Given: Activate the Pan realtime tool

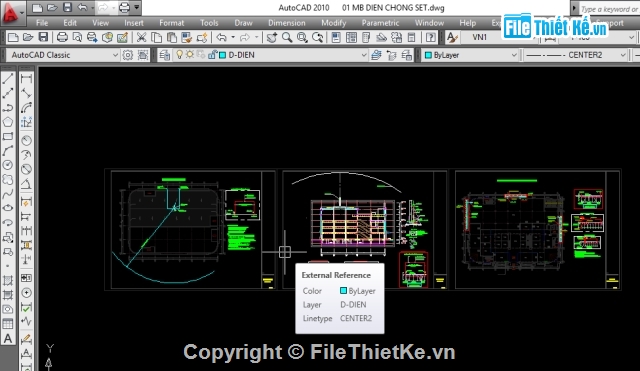Looking at the screenshot, I should (x=271, y=38).
